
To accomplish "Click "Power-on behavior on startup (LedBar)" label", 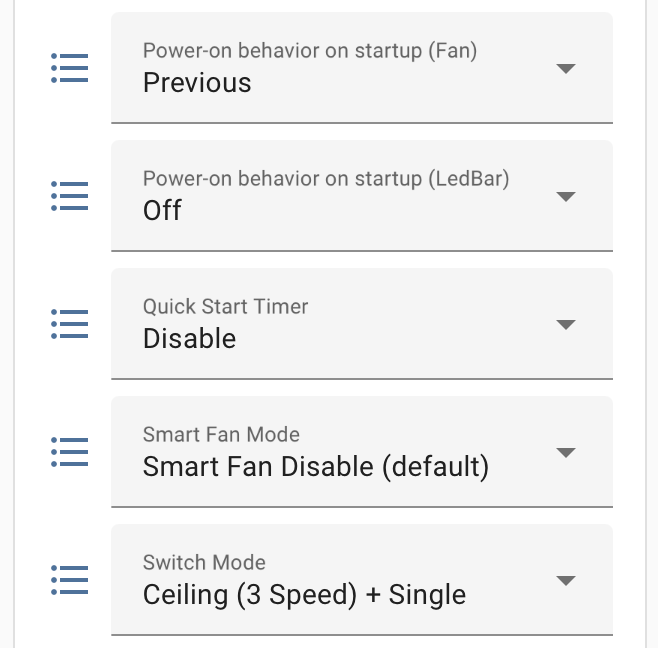I will click(x=326, y=179).
